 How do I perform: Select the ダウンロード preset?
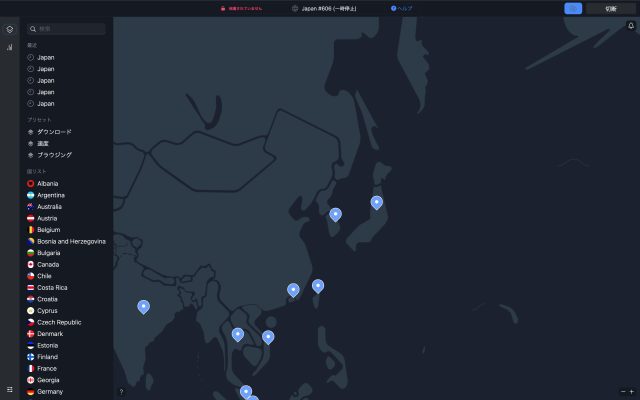[x=54, y=132]
